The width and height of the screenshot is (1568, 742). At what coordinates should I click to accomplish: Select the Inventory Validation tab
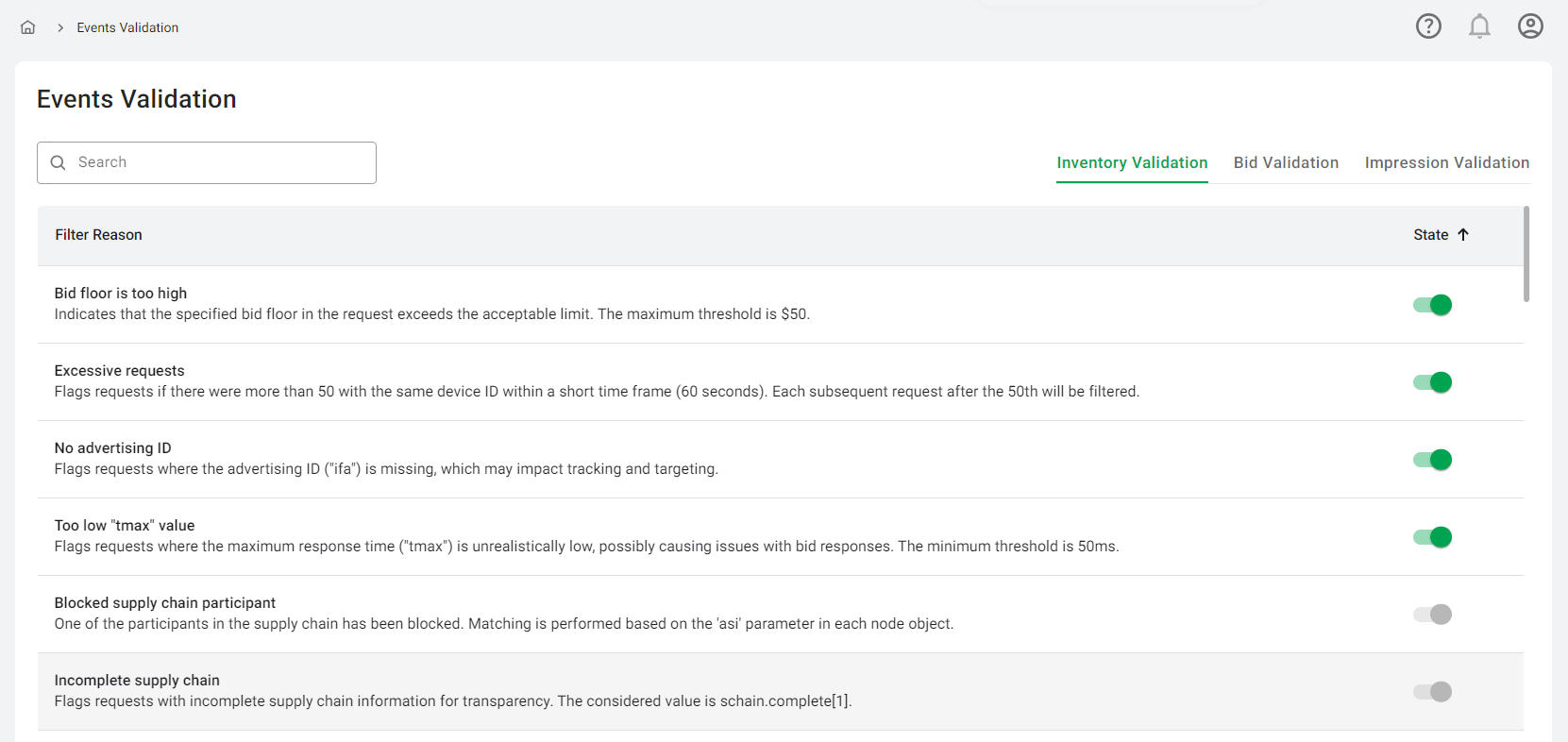click(1132, 162)
